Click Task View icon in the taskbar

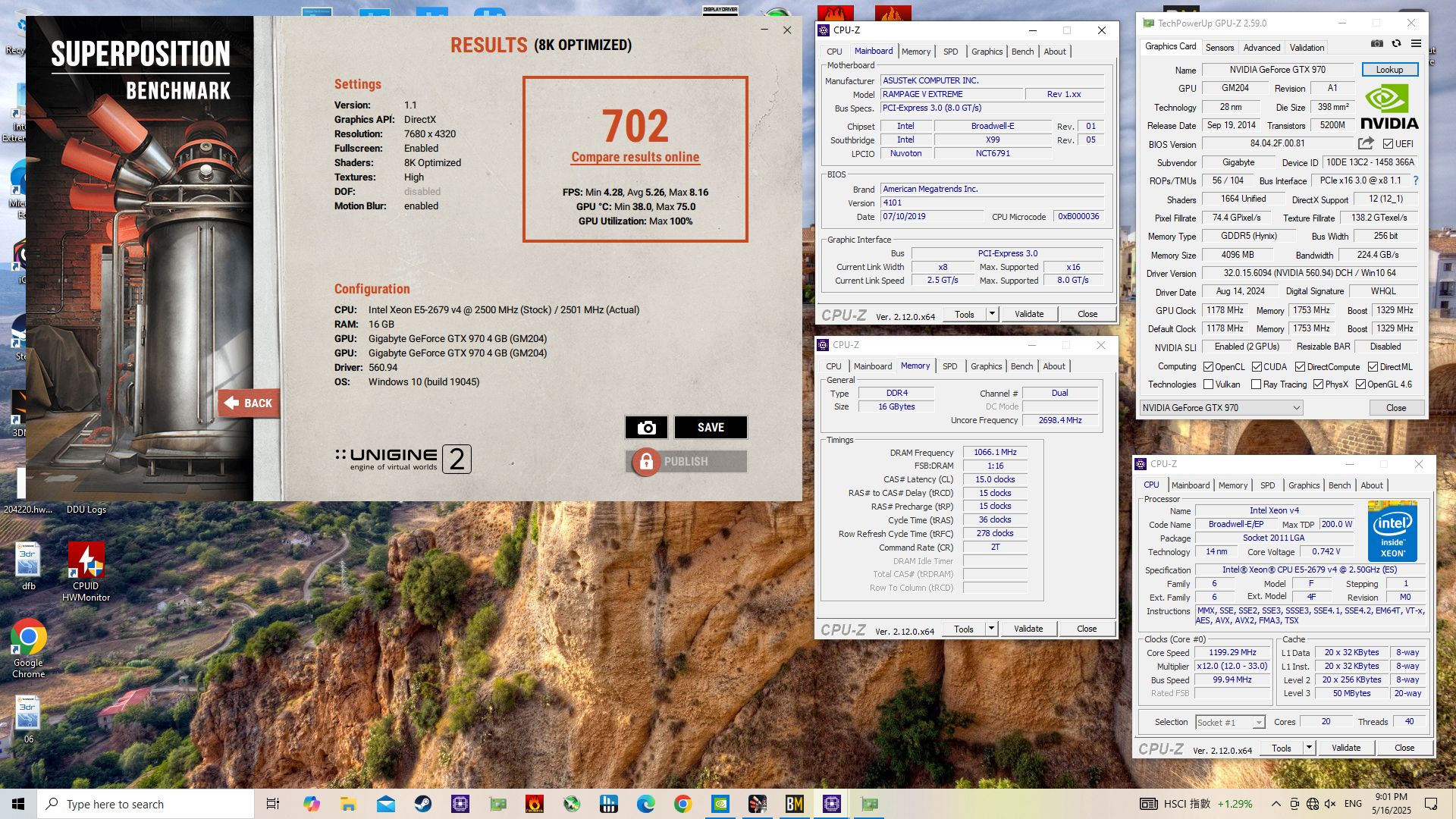click(x=273, y=804)
